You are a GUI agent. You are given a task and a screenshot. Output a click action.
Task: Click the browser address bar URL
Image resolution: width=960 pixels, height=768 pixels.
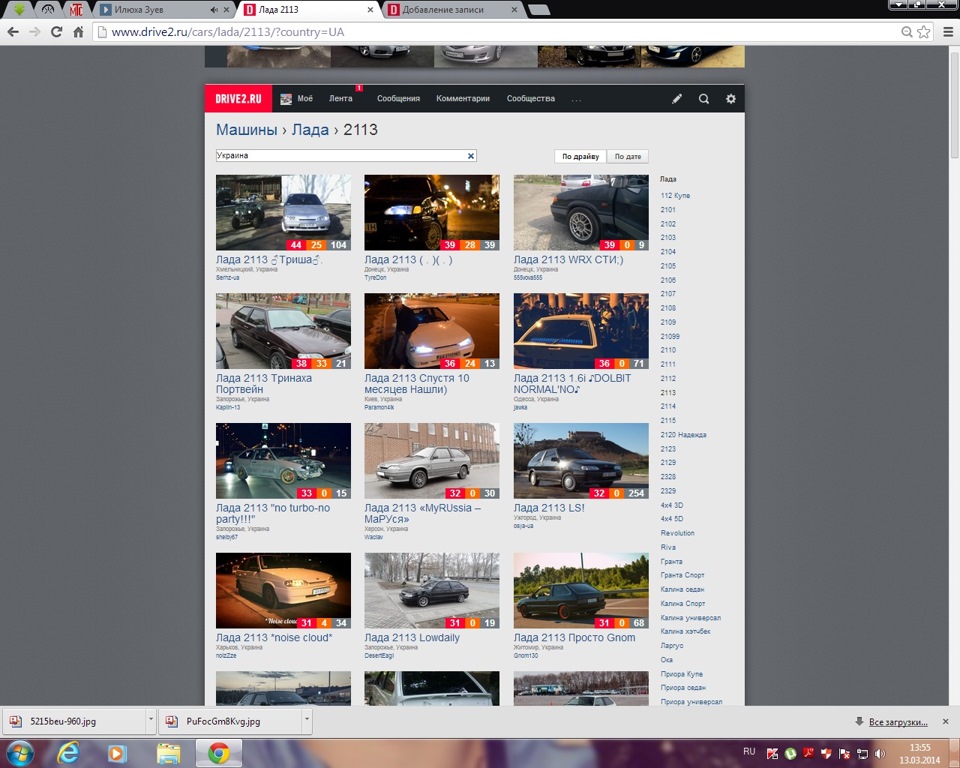pyautogui.click(x=228, y=32)
